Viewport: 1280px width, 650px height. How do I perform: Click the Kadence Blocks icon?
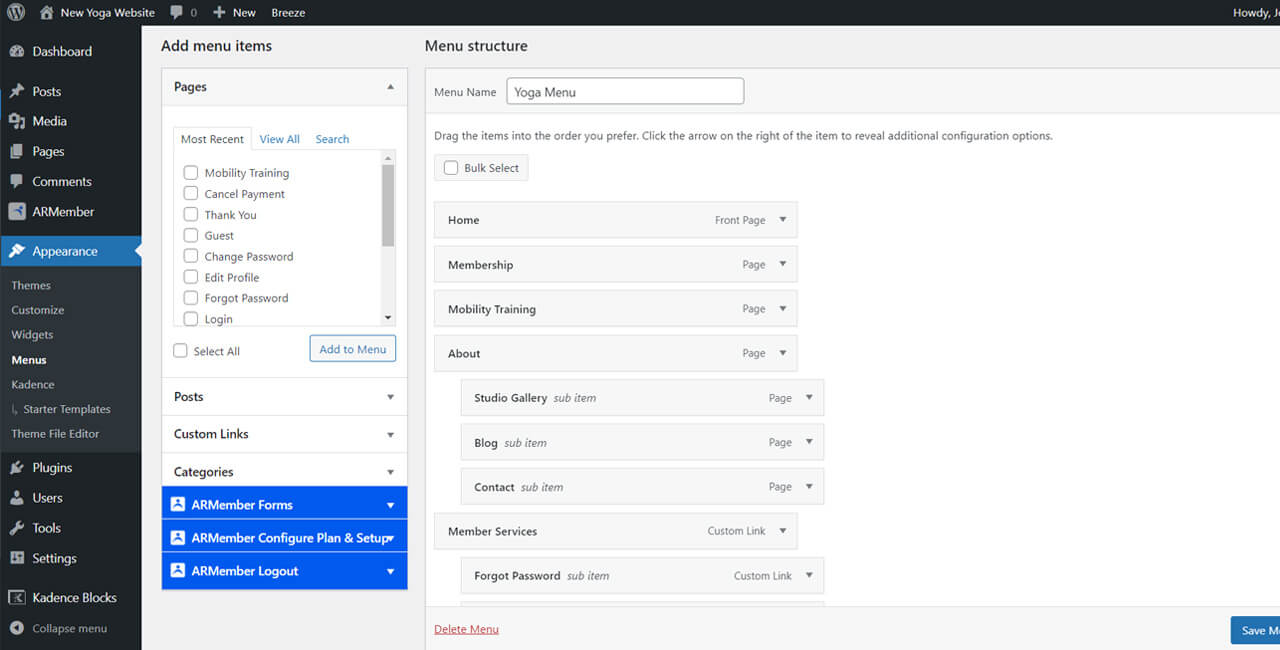pos(17,598)
